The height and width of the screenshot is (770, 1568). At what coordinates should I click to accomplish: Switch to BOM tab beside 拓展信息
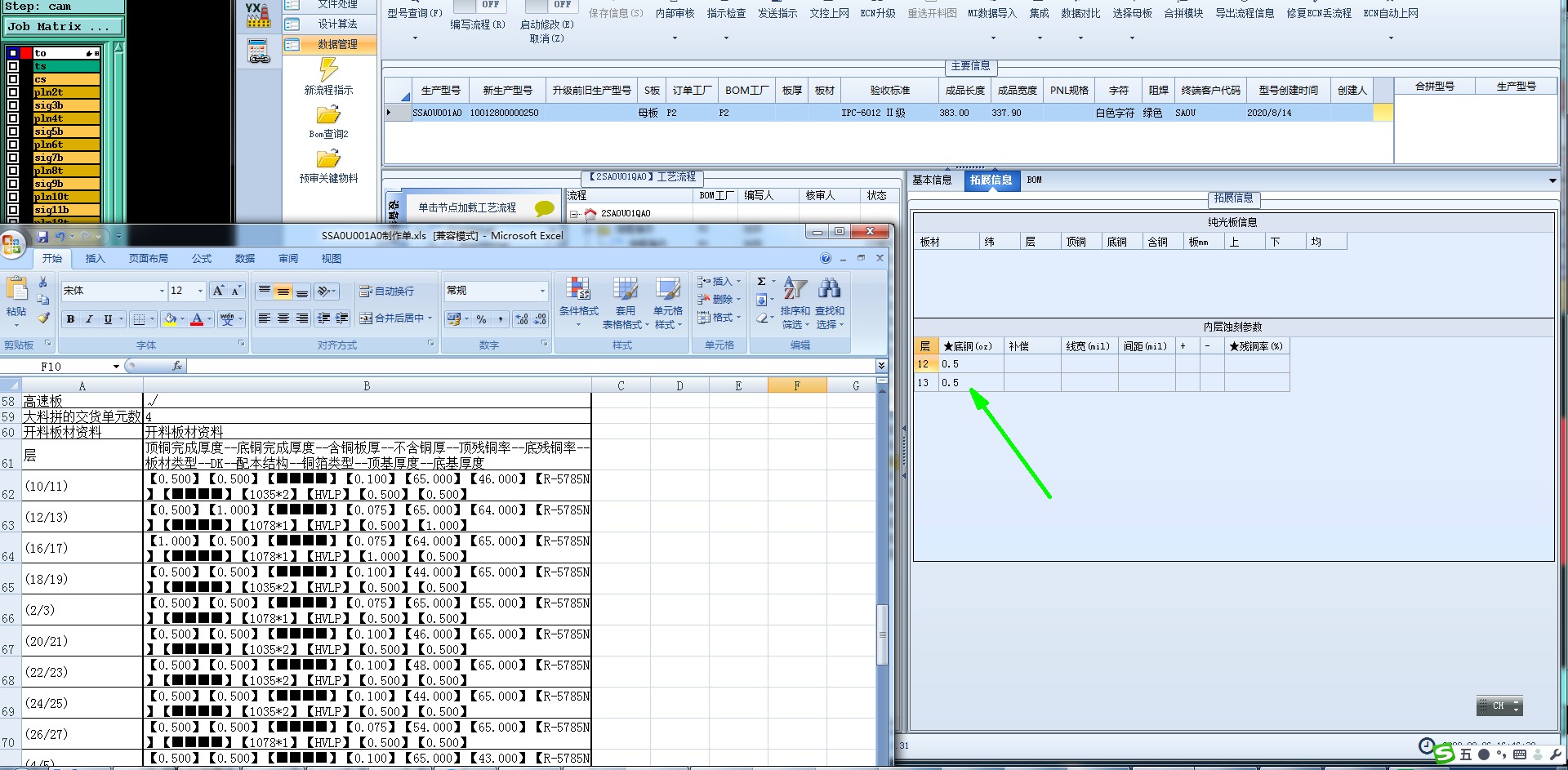coord(1034,180)
